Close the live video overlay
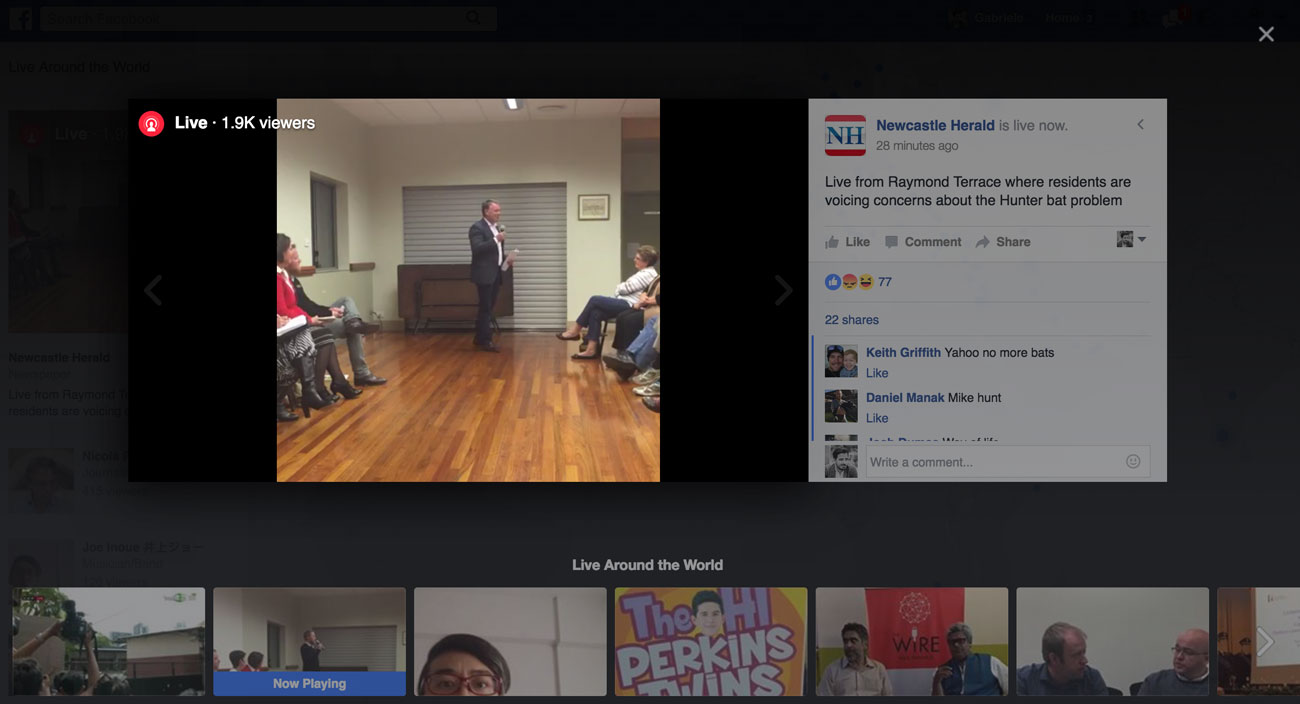 coord(1266,34)
